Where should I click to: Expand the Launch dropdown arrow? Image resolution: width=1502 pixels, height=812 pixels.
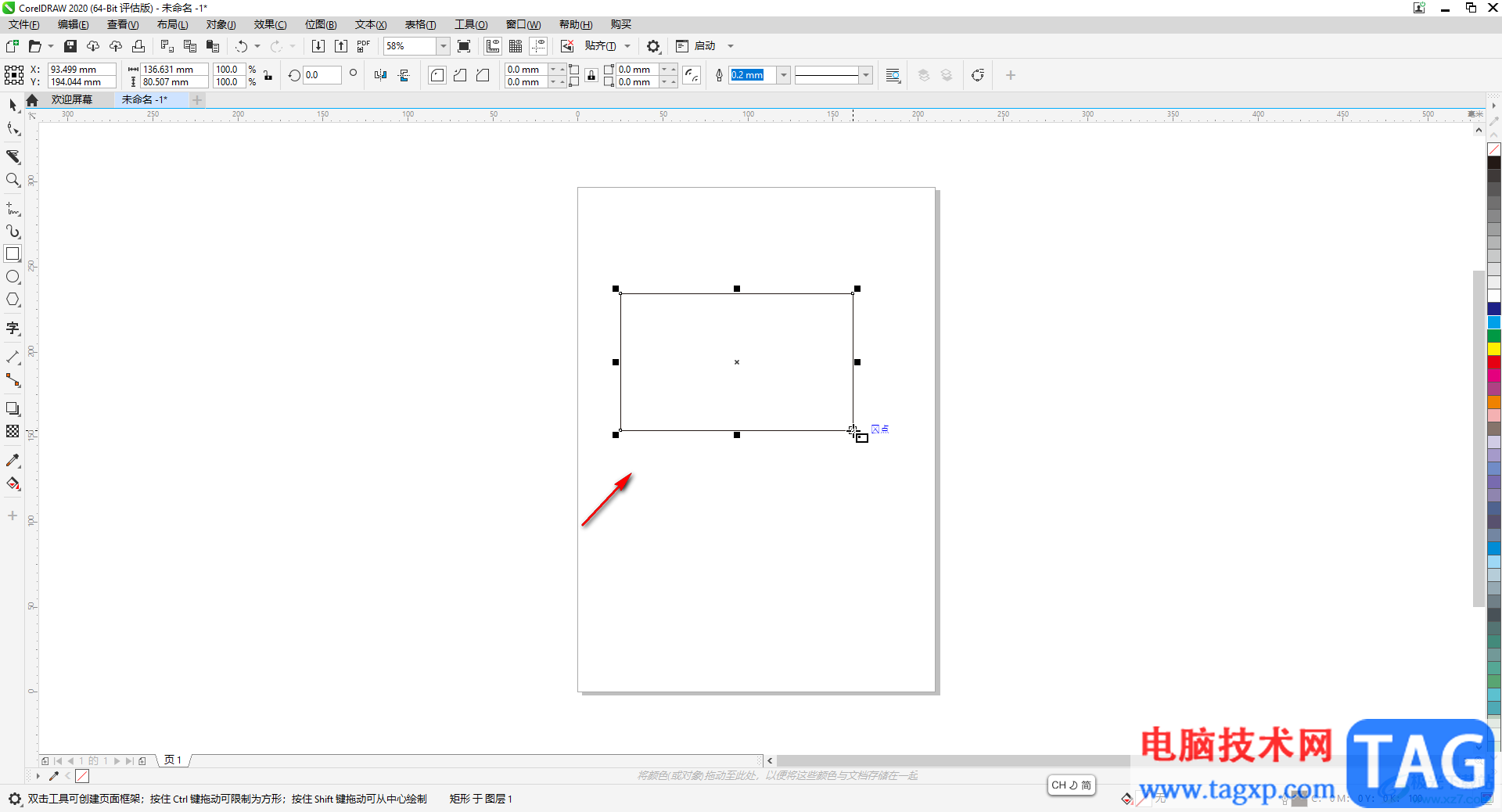click(731, 46)
